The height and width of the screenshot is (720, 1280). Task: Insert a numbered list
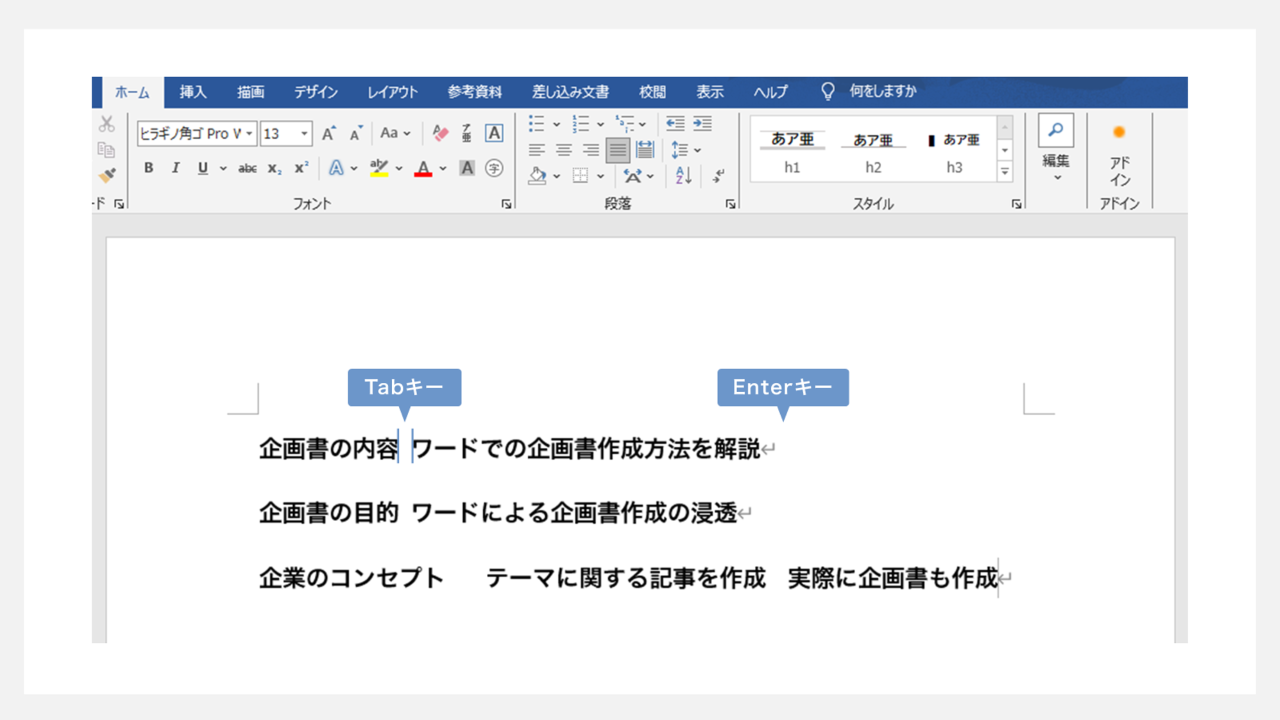[581, 124]
